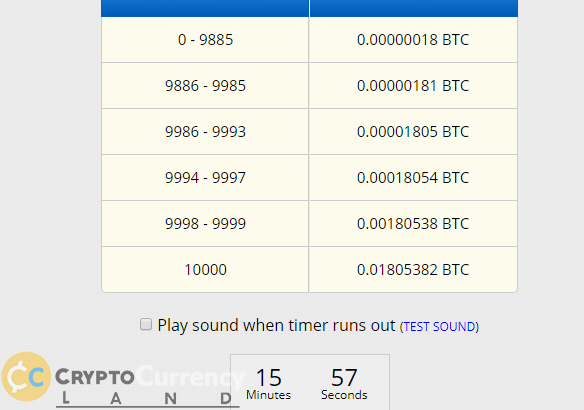Select the 9994 - 9997 range cell
The width and height of the screenshot is (584, 410).
tap(205, 178)
